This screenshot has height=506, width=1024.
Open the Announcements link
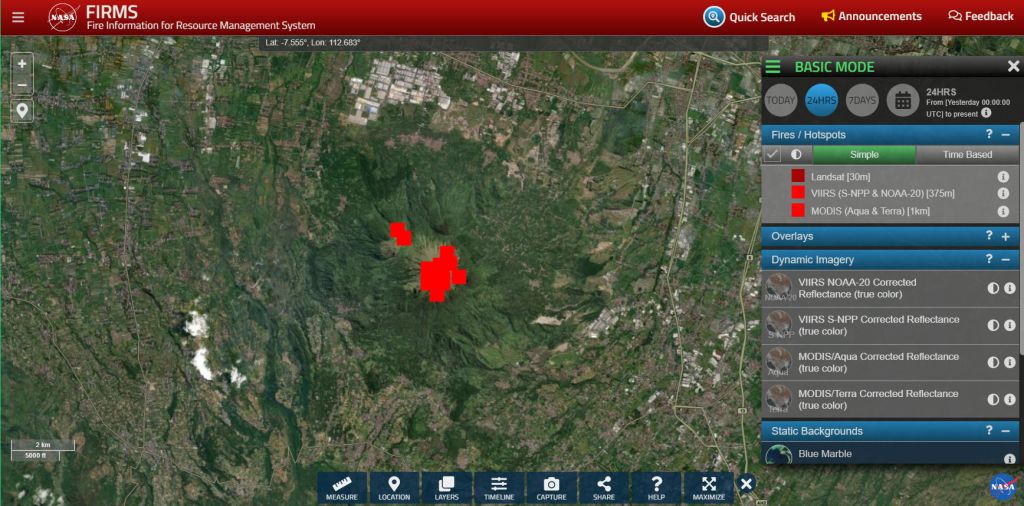pos(871,17)
